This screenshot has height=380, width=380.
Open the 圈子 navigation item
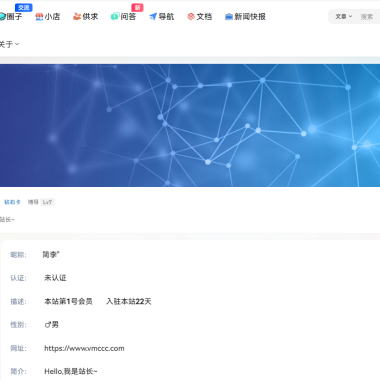pos(11,16)
